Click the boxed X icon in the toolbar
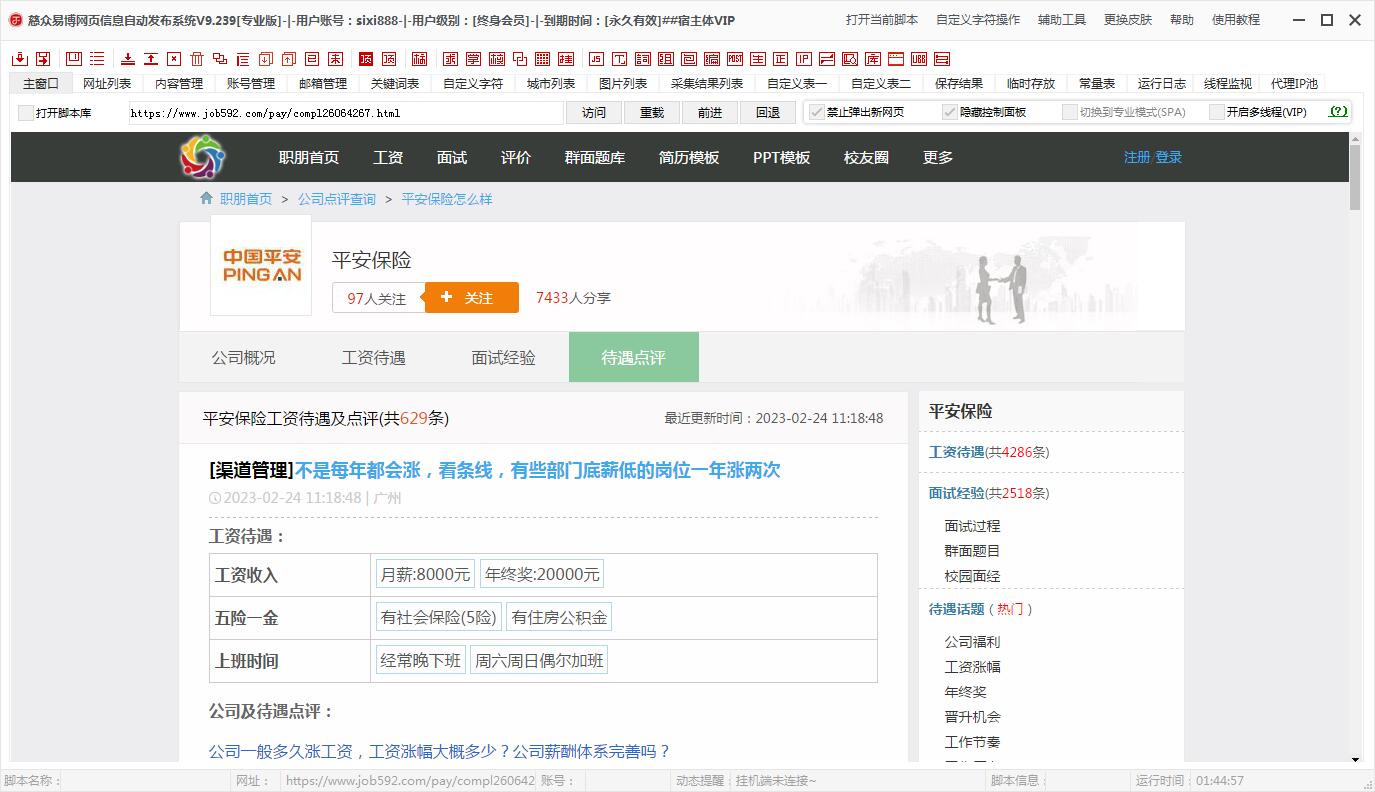The height and width of the screenshot is (792, 1375). [x=174, y=58]
